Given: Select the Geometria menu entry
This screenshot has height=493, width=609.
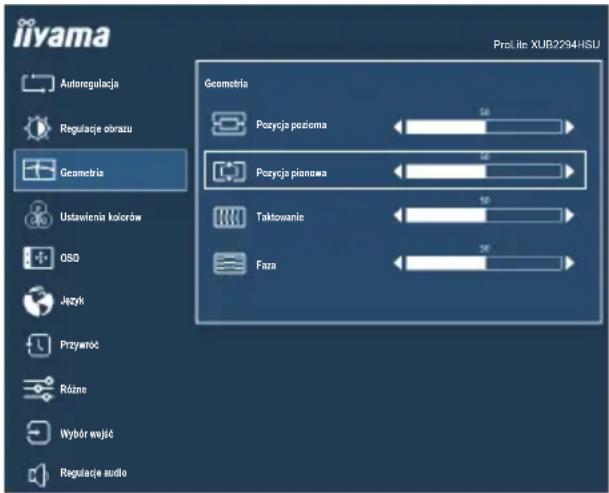Looking at the screenshot, I should (x=100, y=170).
